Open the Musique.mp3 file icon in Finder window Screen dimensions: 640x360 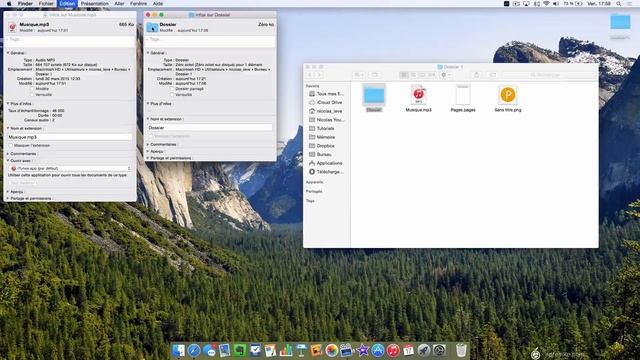pos(418,95)
